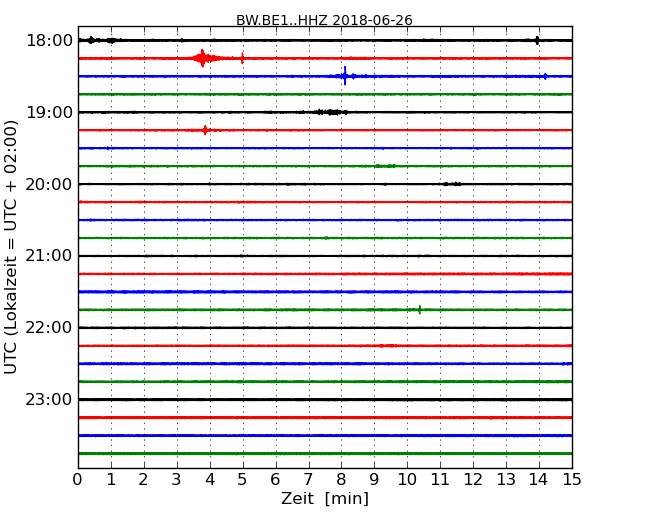Click the black event near minute 8 on 19:00 trace

tap(331, 112)
